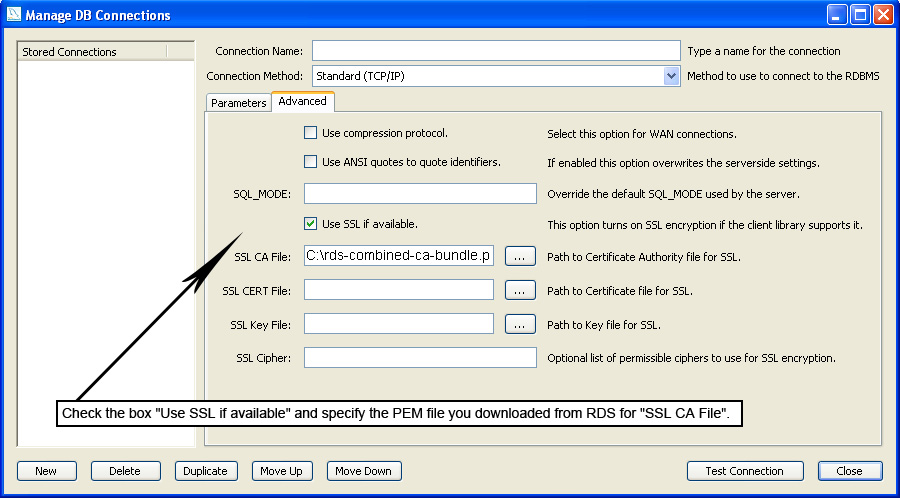Click the 'SSL Cipher:' label

(x=263, y=358)
